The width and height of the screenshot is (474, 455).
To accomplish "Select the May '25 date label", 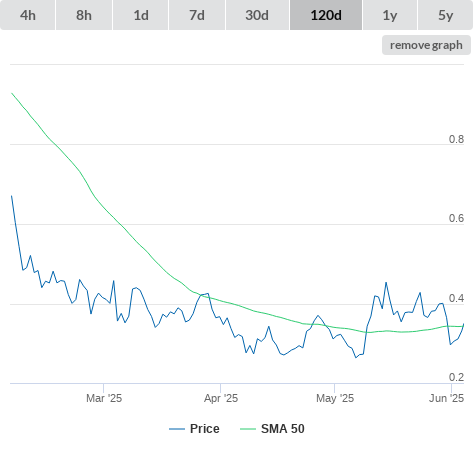I will pyautogui.click(x=335, y=398).
